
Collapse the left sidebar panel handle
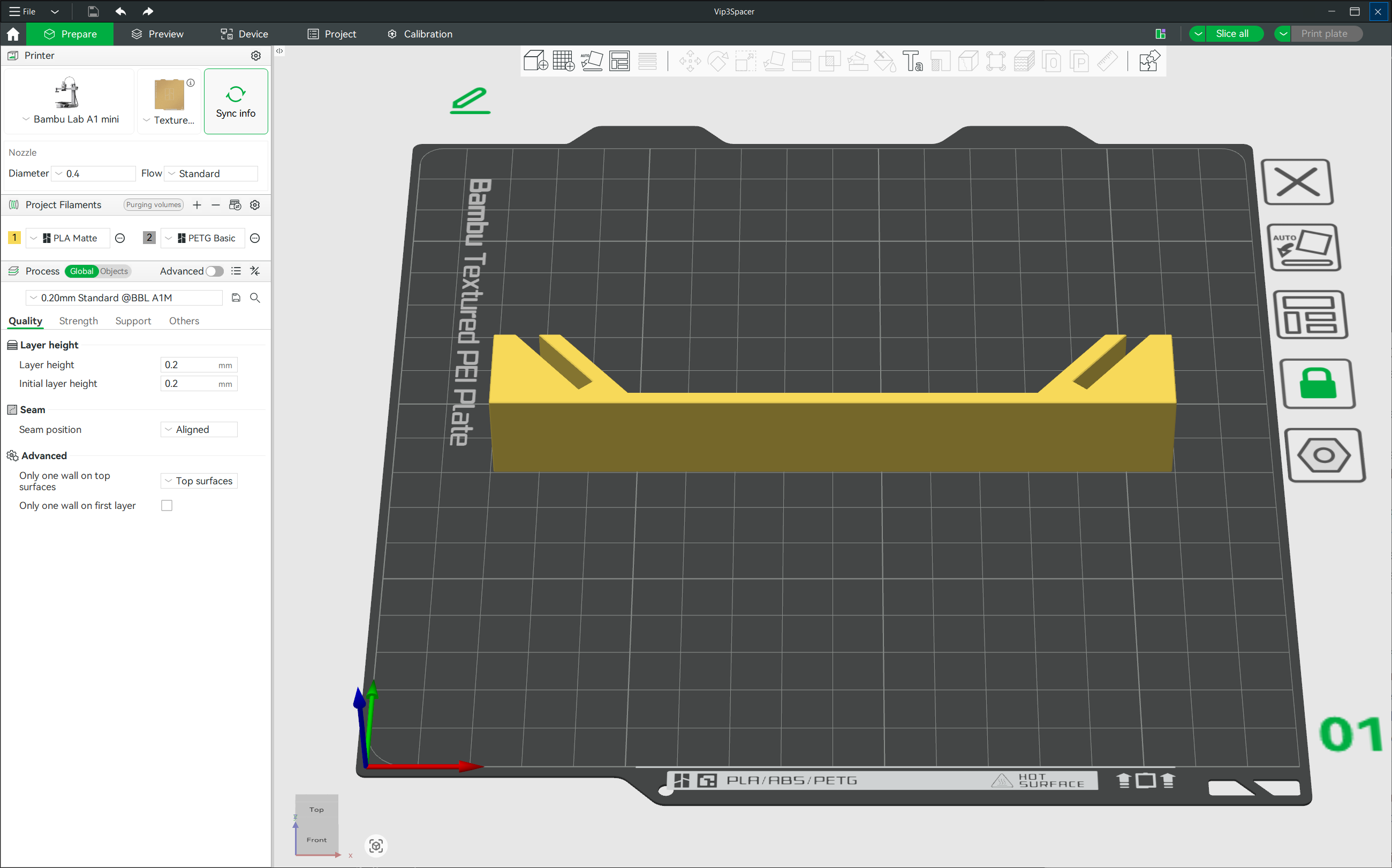pyautogui.click(x=279, y=51)
